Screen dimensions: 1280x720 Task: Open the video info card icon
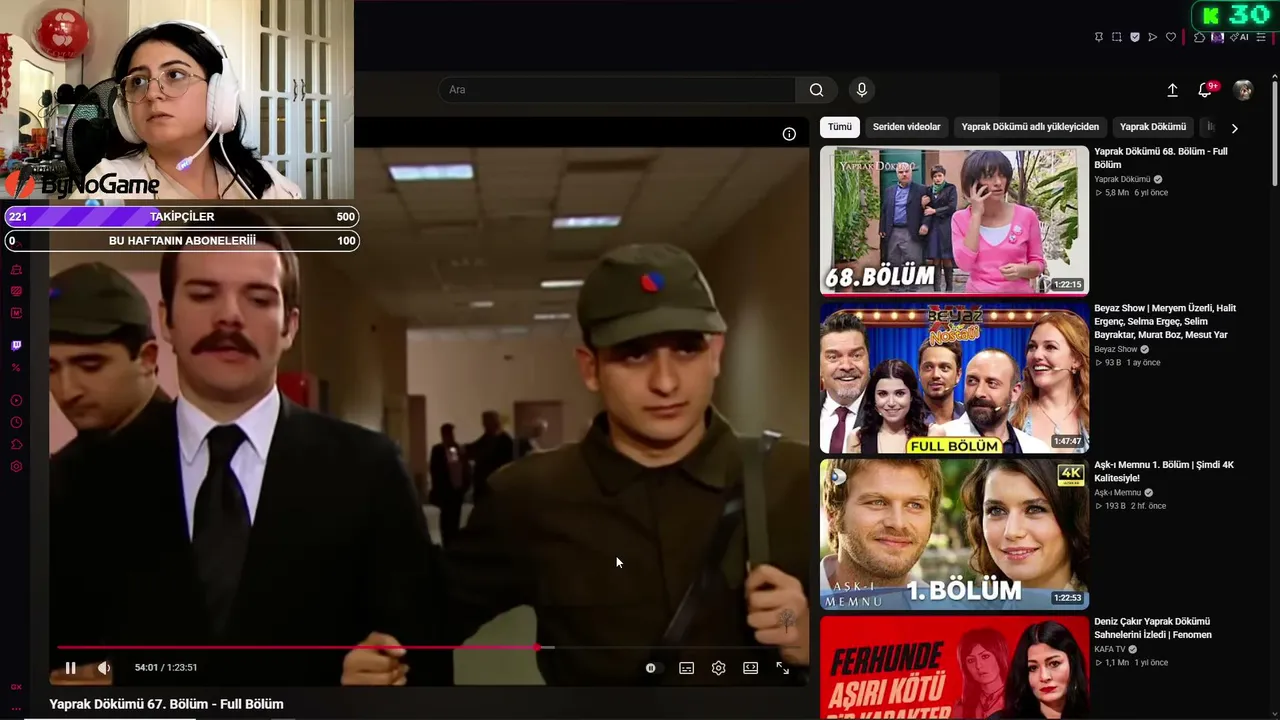point(789,134)
